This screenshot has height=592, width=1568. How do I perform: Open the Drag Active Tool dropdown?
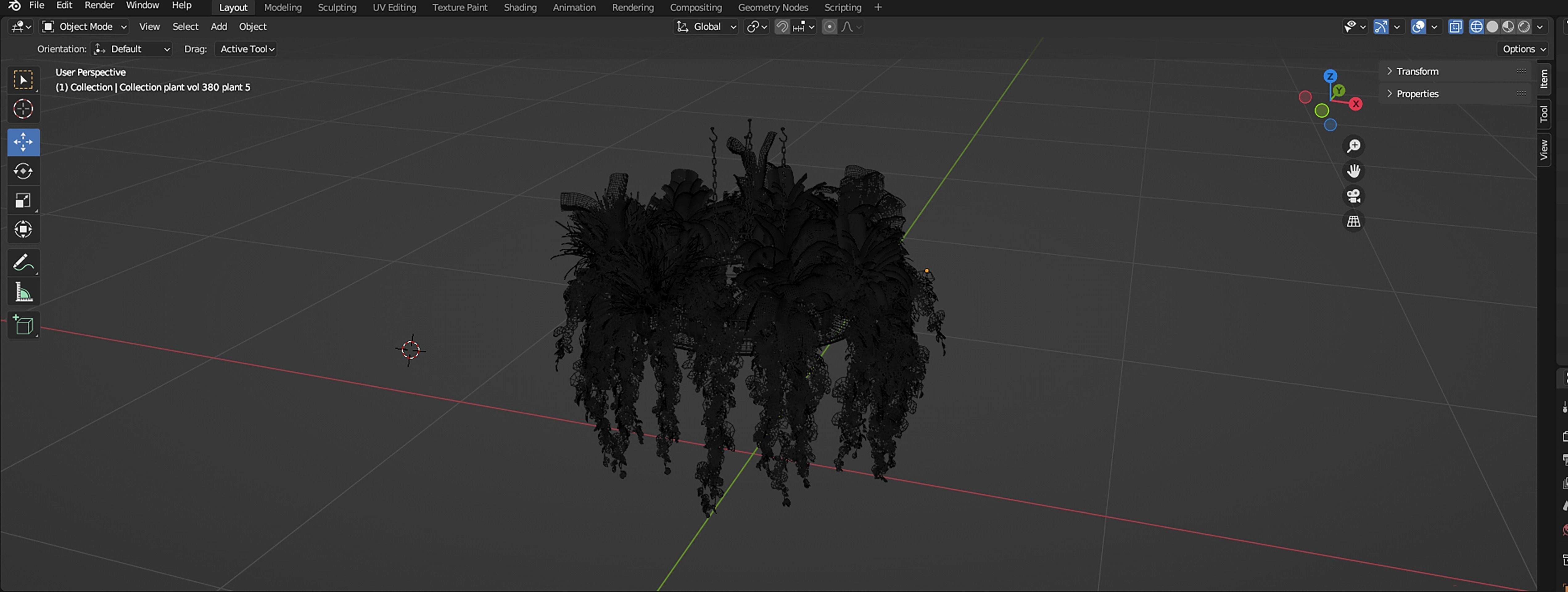pyautogui.click(x=246, y=49)
